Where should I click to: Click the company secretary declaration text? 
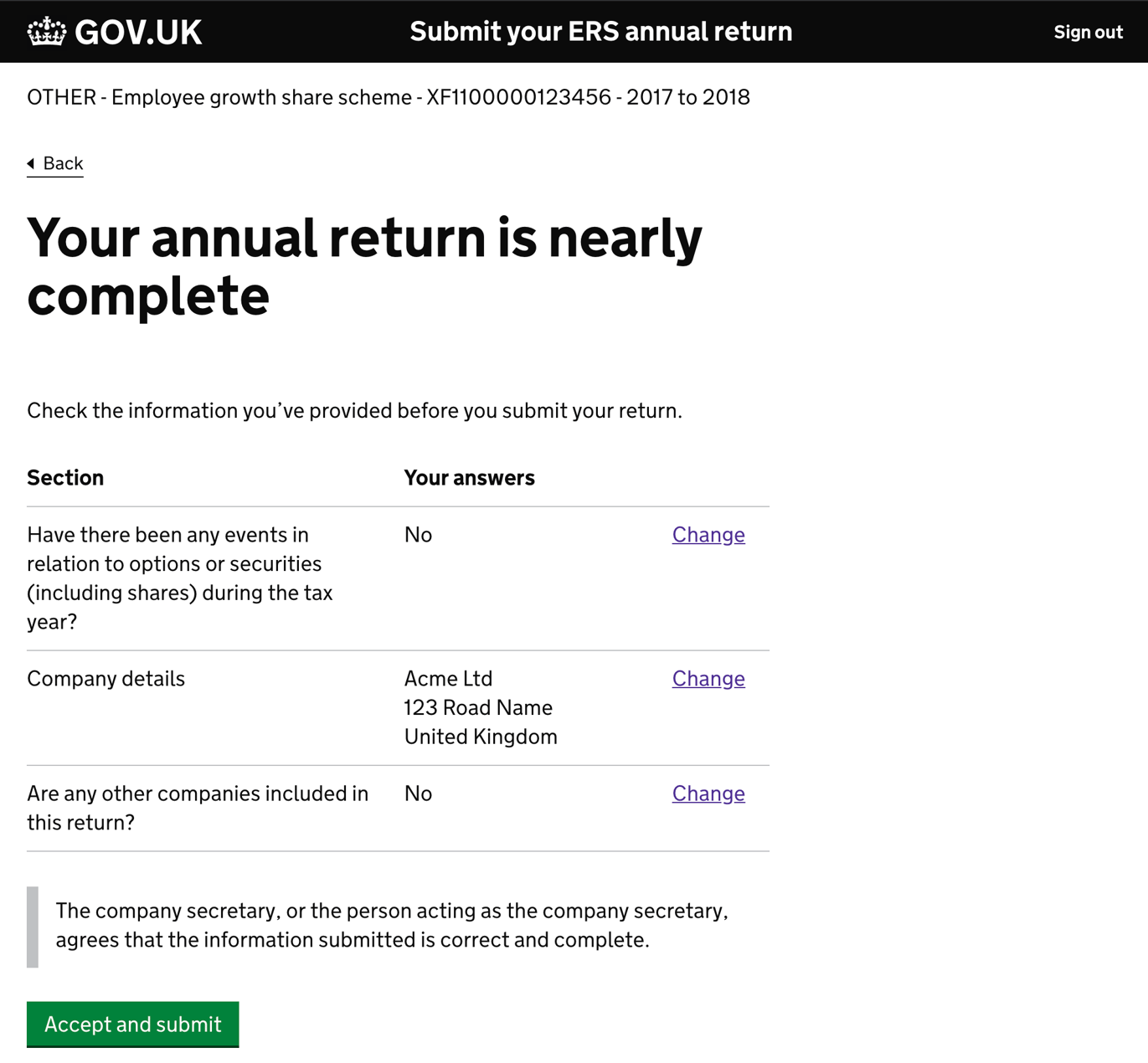click(391, 925)
